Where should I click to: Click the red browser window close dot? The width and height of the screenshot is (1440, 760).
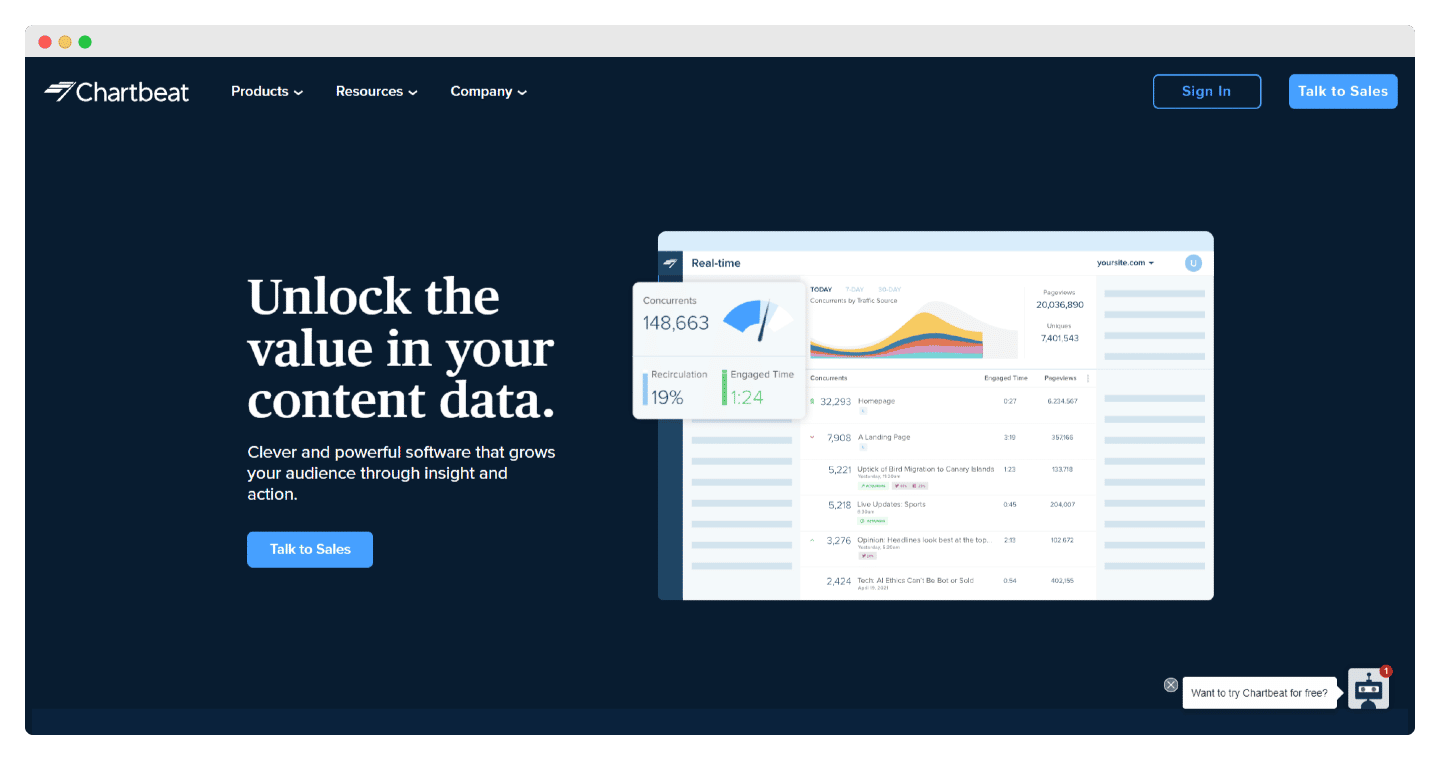pyautogui.click(x=45, y=42)
